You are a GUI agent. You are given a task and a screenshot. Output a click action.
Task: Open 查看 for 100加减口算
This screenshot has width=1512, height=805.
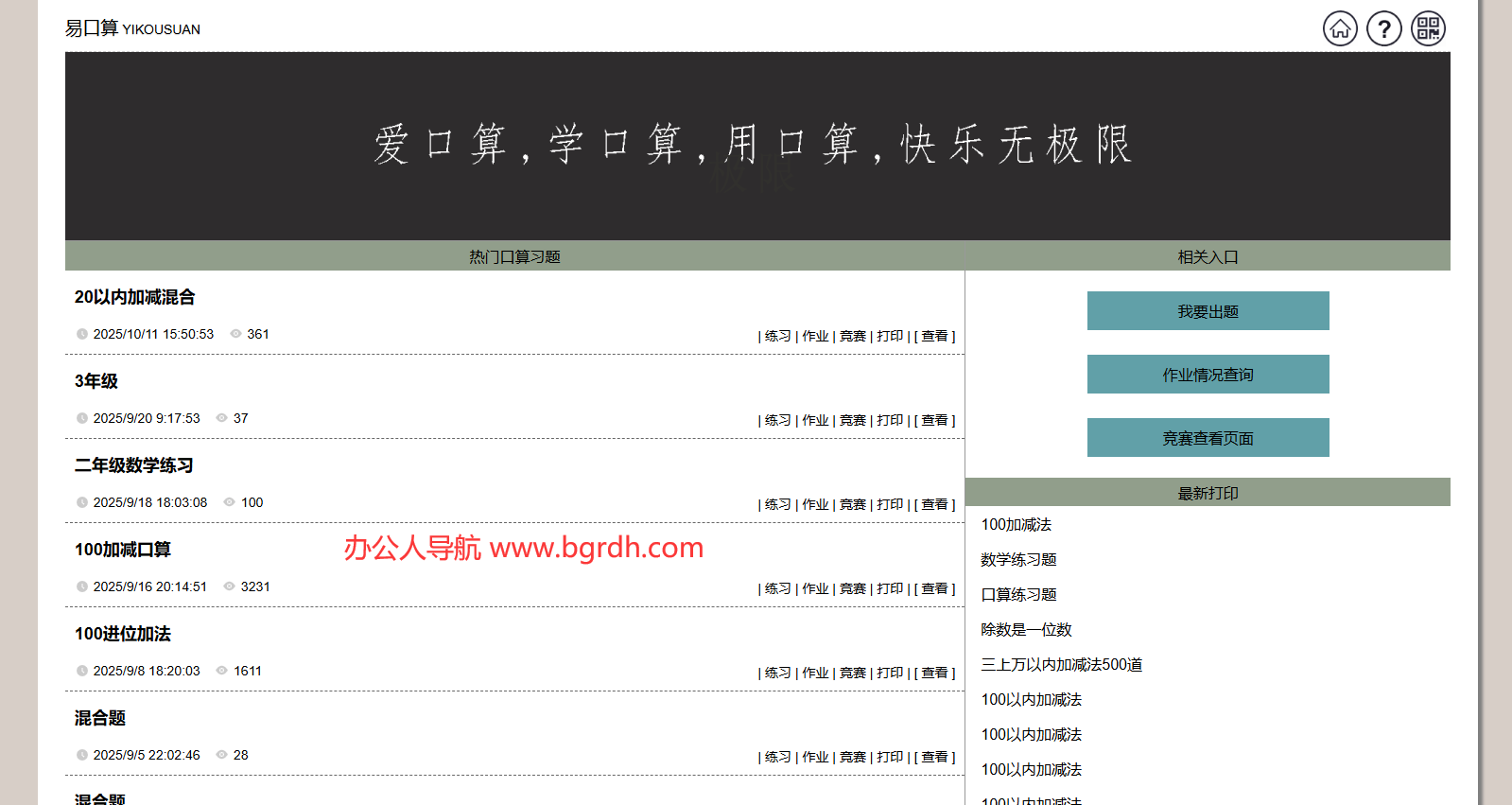pos(934,588)
